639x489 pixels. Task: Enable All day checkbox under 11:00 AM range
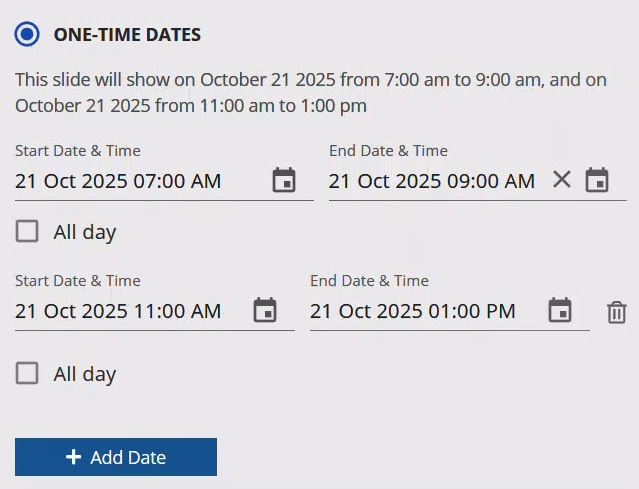pos(28,374)
